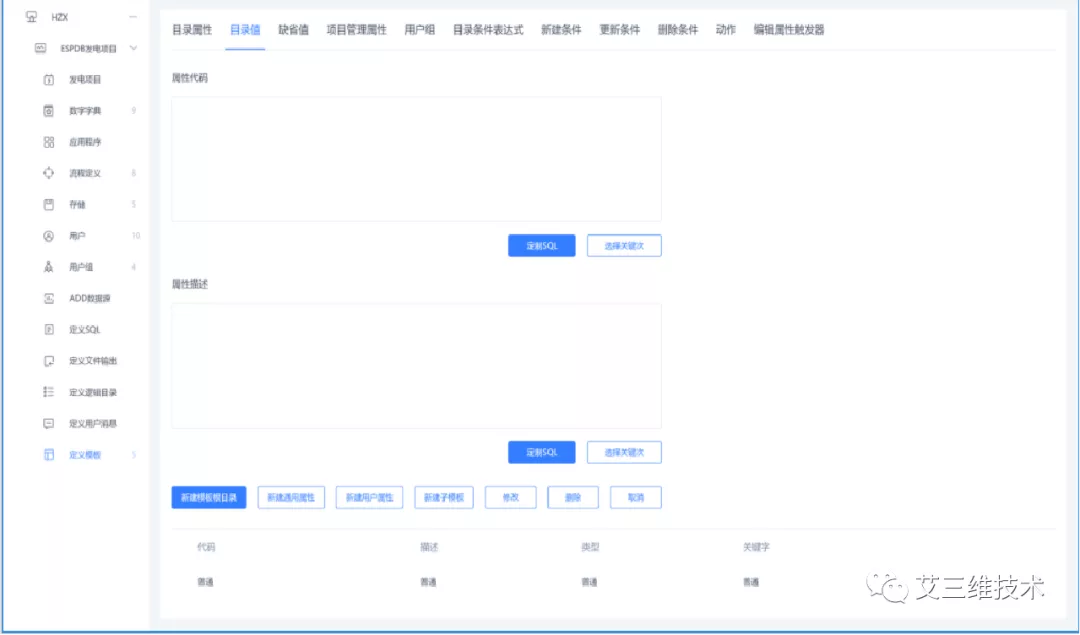Click the 定义SQL document icon

[48, 330]
